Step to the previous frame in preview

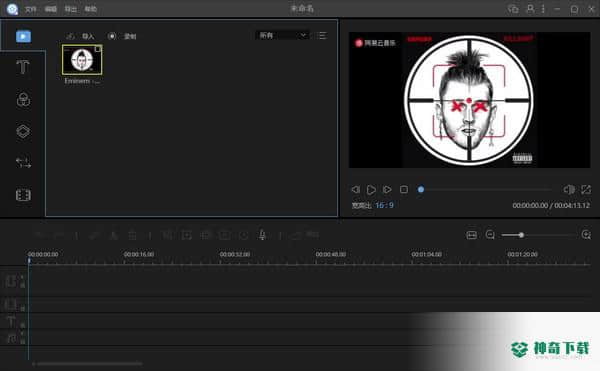click(355, 189)
